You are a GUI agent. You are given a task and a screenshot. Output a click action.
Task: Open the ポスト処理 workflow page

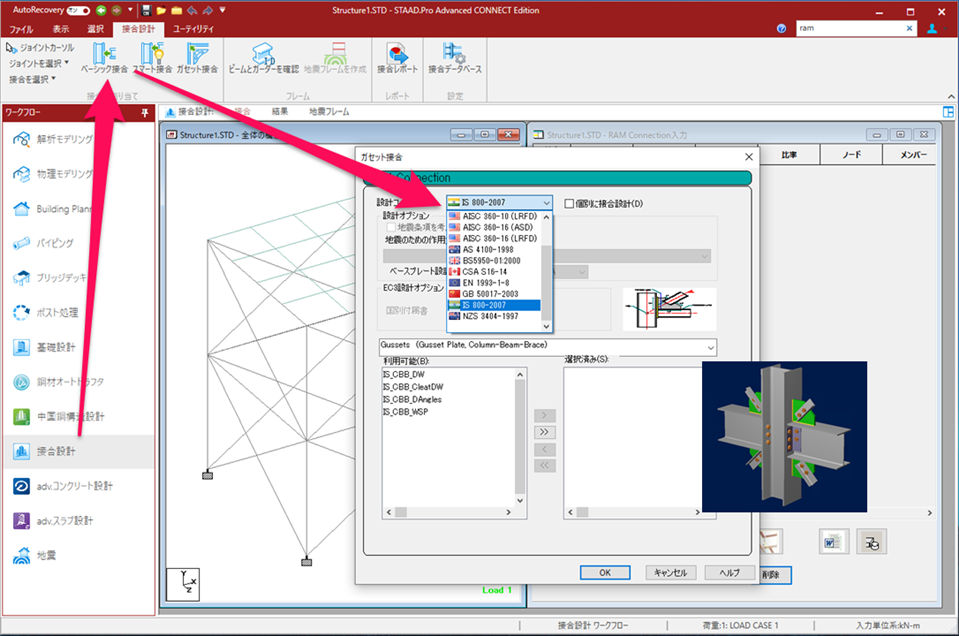point(78,312)
